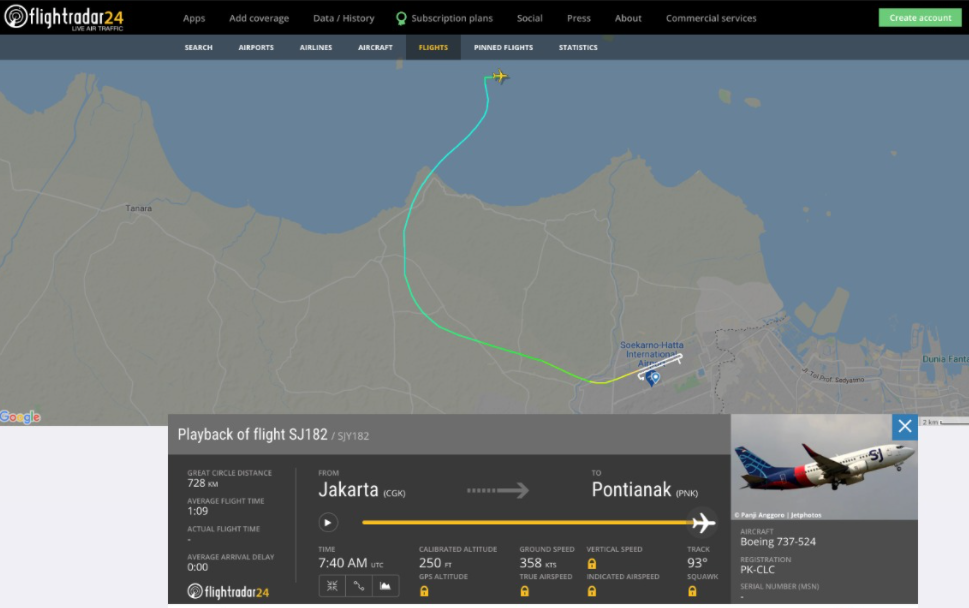Open the Data / History menu
This screenshot has width=969, height=608.
pyautogui.click(x=343, y=18)
